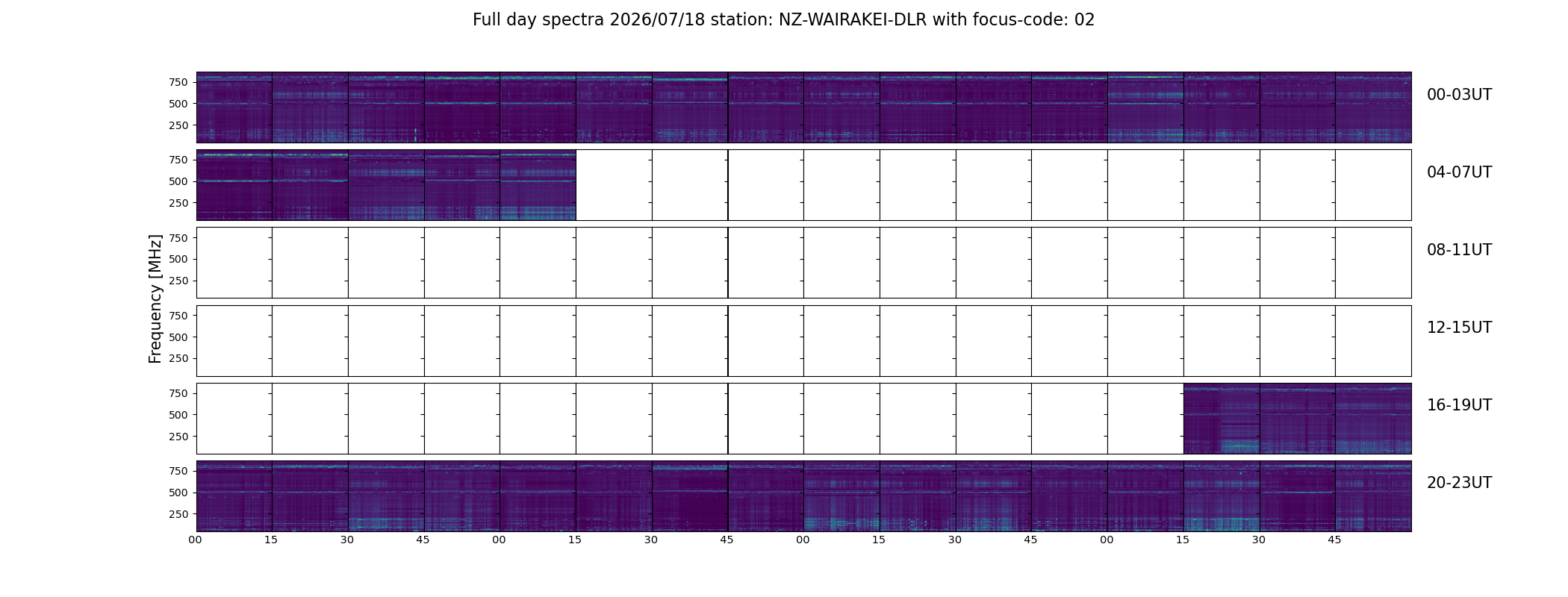Click the 750 tick label of the top row
This screenshot has width=1568, height=597.
tap(178, 82)
